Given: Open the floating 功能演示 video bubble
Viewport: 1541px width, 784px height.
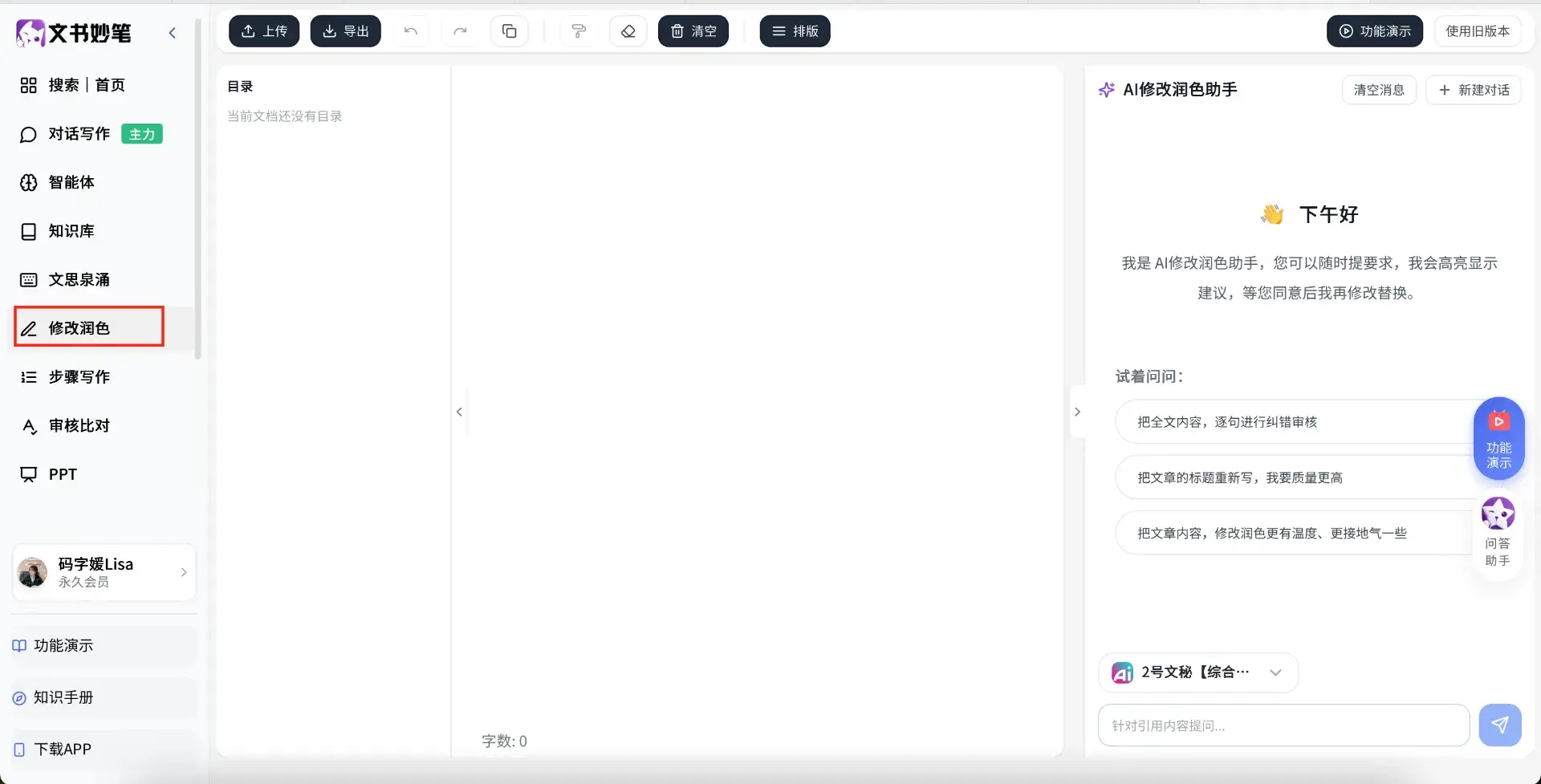Looking at the screenshot, I should pyautogui.click(x=1498, y=438).
